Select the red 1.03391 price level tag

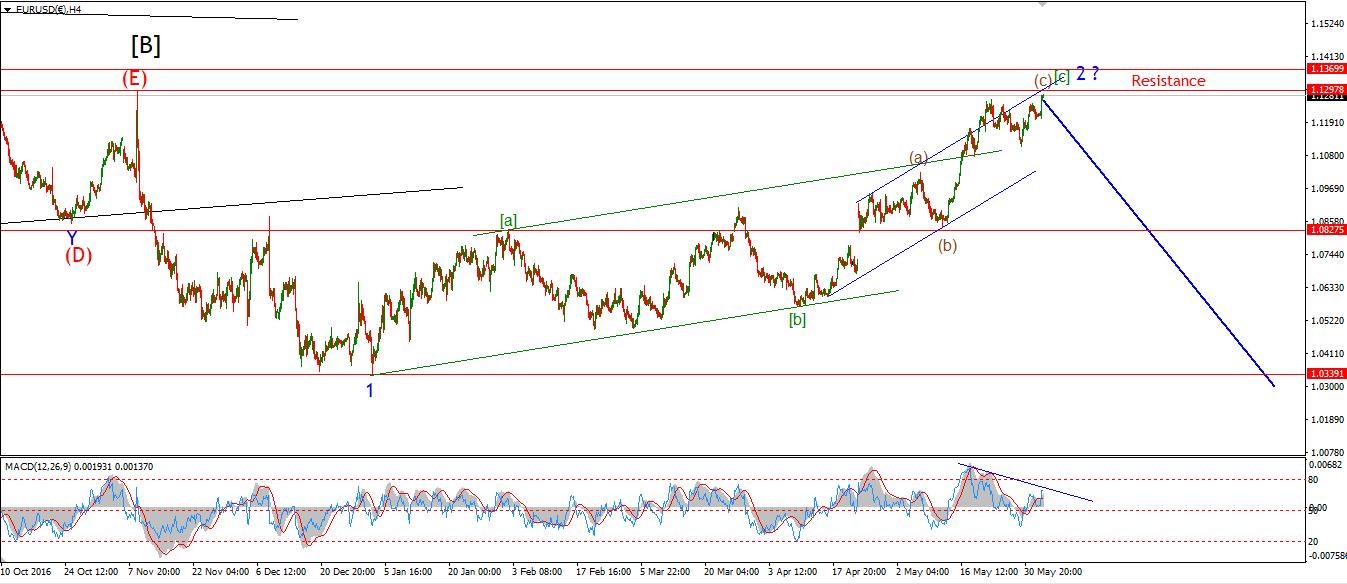(1327, 373)
